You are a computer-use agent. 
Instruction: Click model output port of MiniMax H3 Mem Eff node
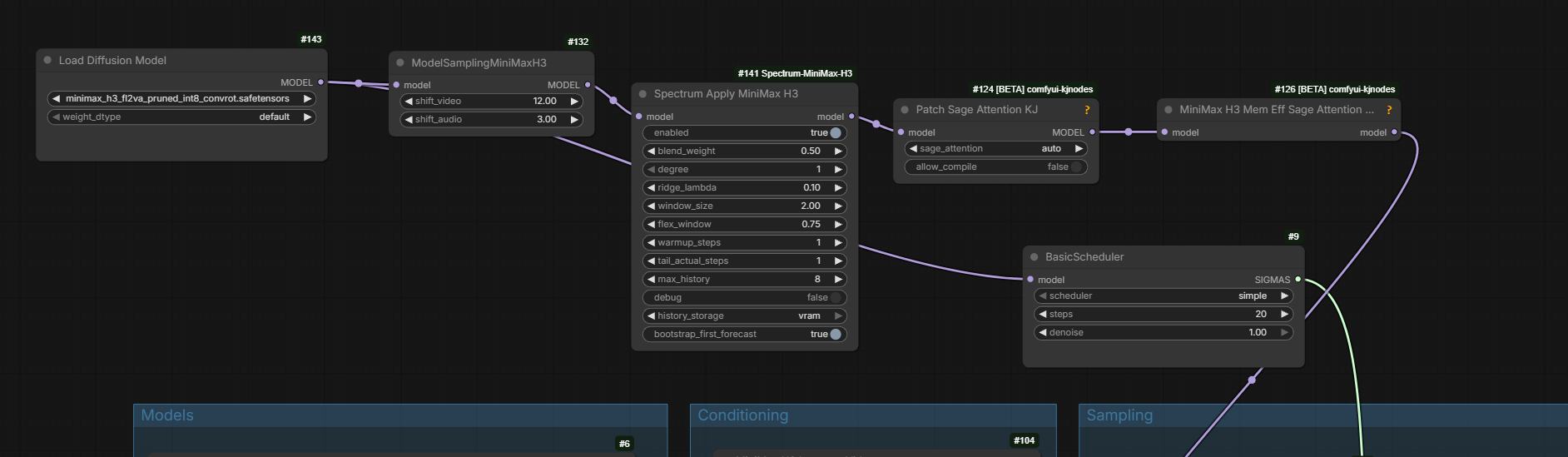click(1394, 132)
